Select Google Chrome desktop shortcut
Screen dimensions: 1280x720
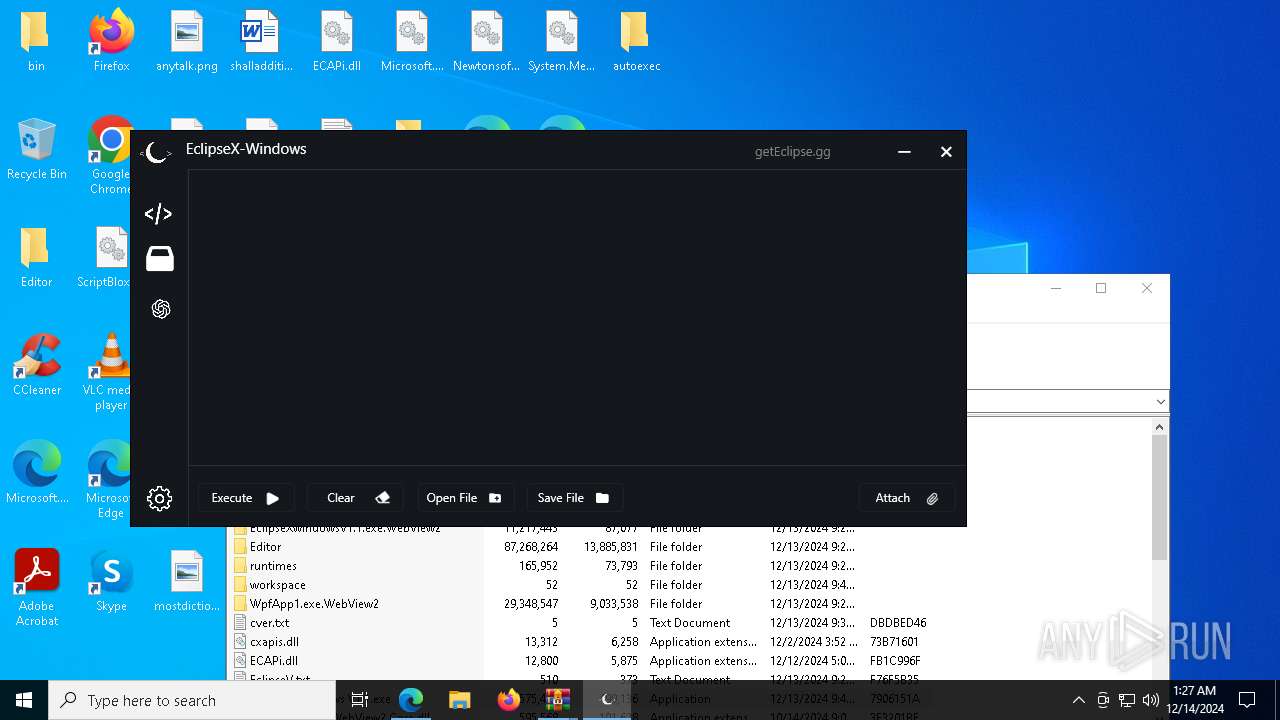coord(110,156)
